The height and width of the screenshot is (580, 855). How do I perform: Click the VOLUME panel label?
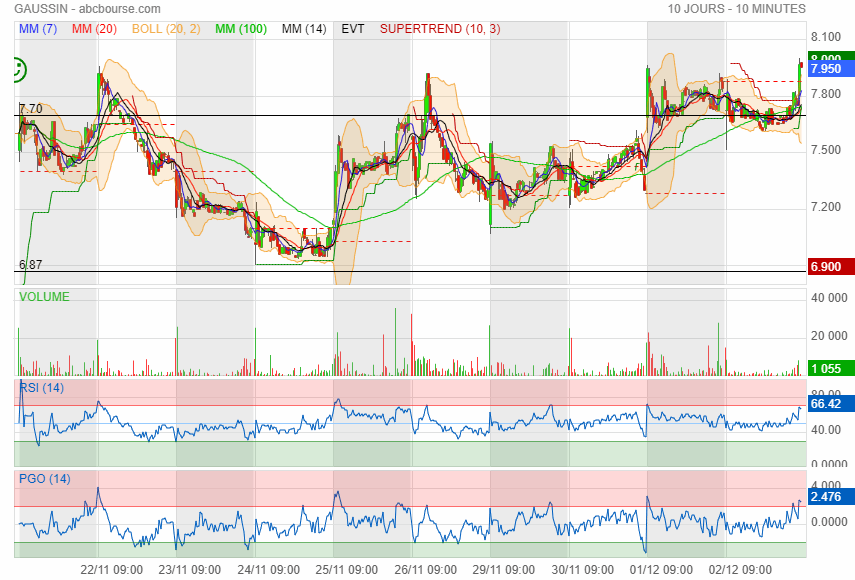pyautogui.click(x=44, y=297)
